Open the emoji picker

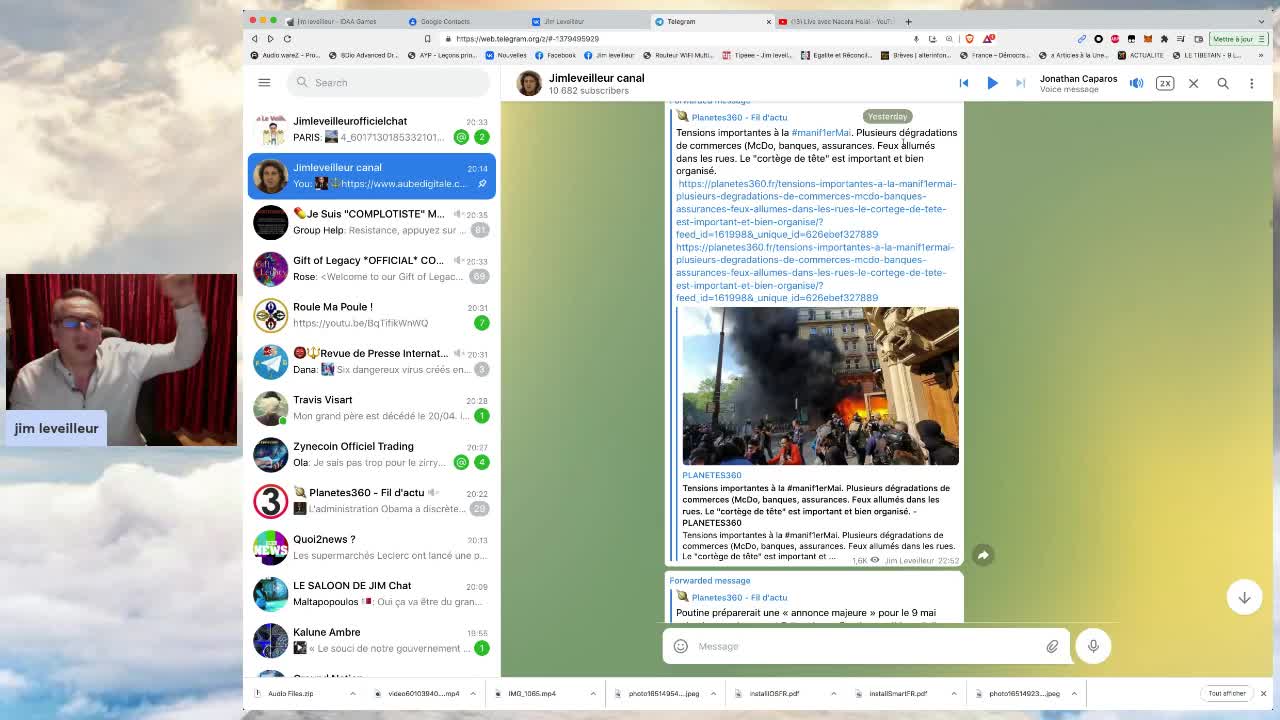pos(681,646)
